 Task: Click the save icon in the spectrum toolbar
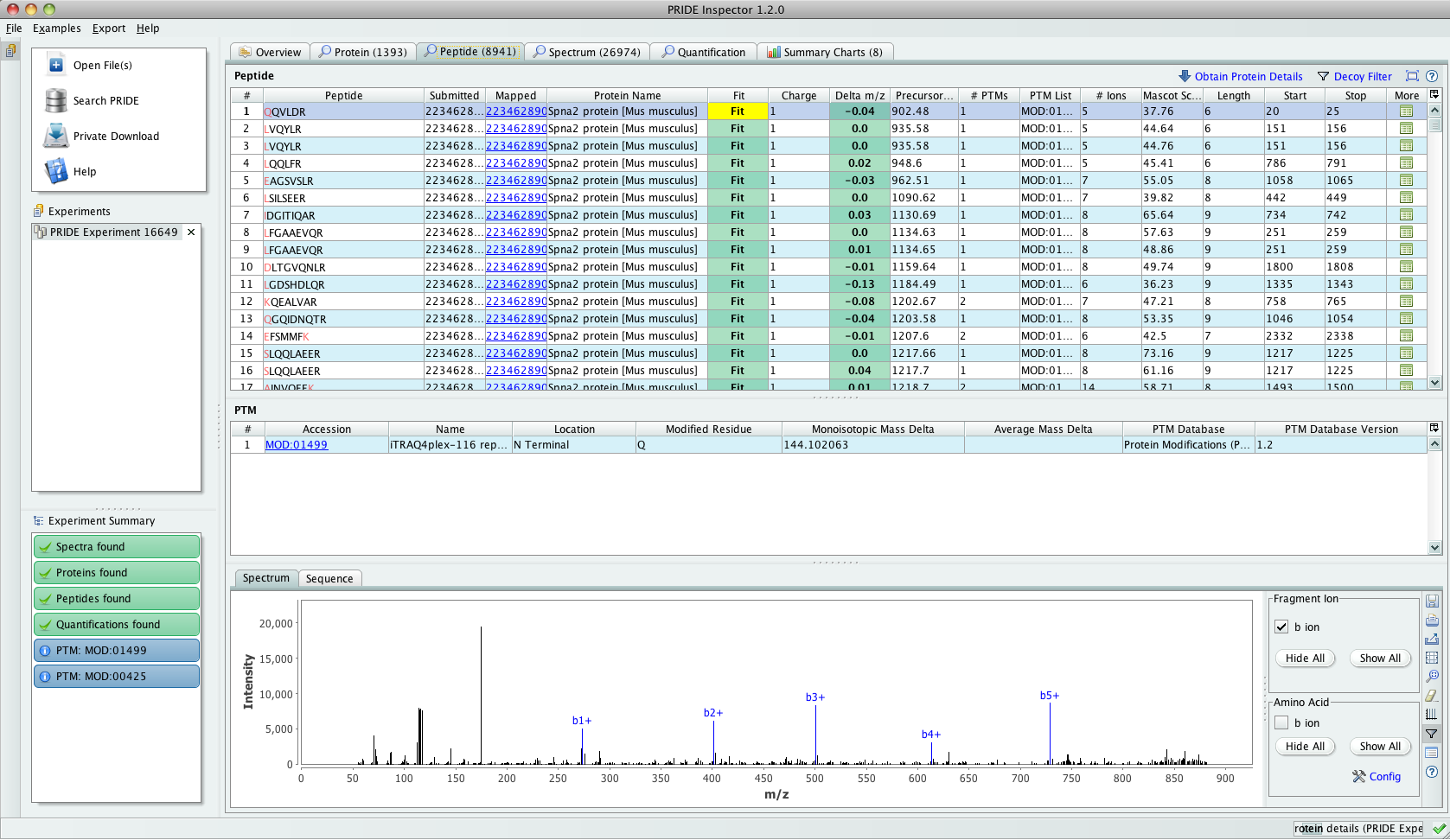pos(1432,601)
